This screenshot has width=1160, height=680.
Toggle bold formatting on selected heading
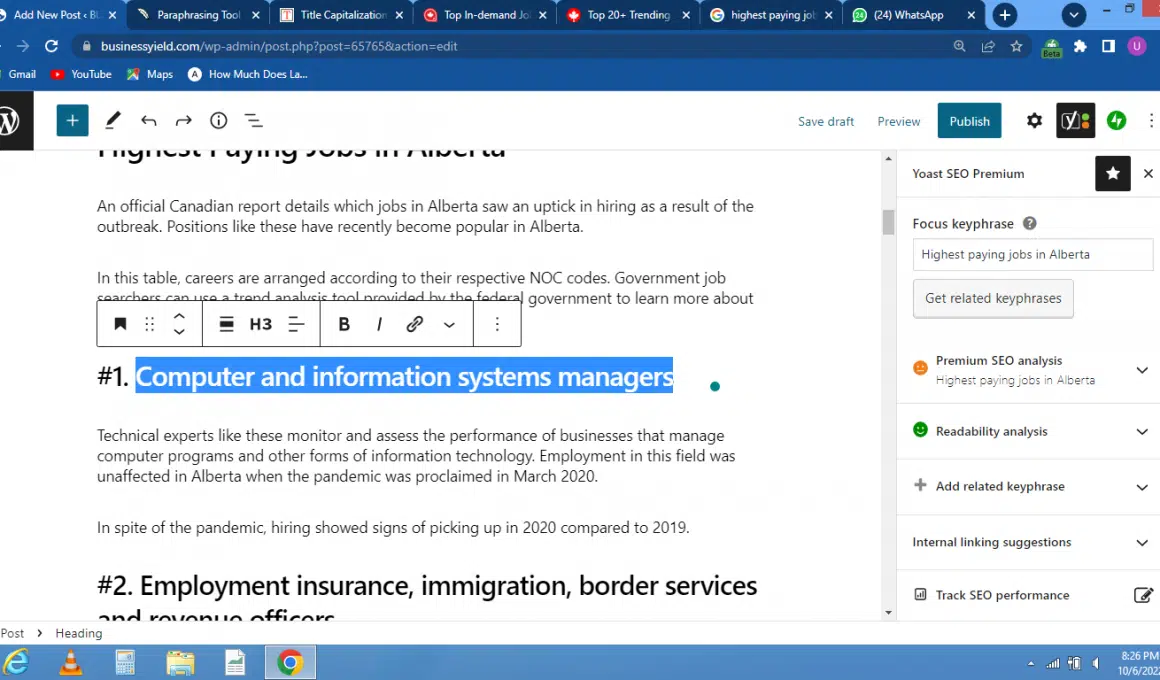pos(344,324)
